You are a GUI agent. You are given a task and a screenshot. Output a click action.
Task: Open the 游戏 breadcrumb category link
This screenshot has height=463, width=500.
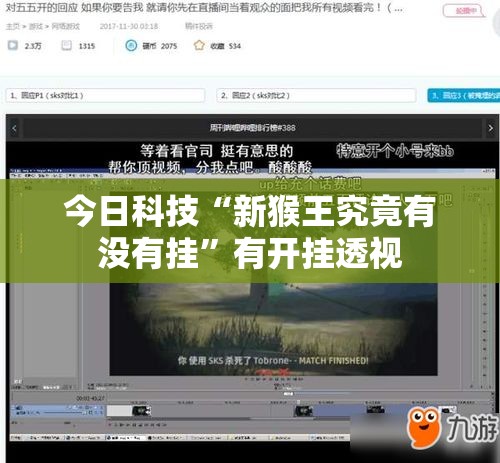pyautogui.click(x=36, y=26)
